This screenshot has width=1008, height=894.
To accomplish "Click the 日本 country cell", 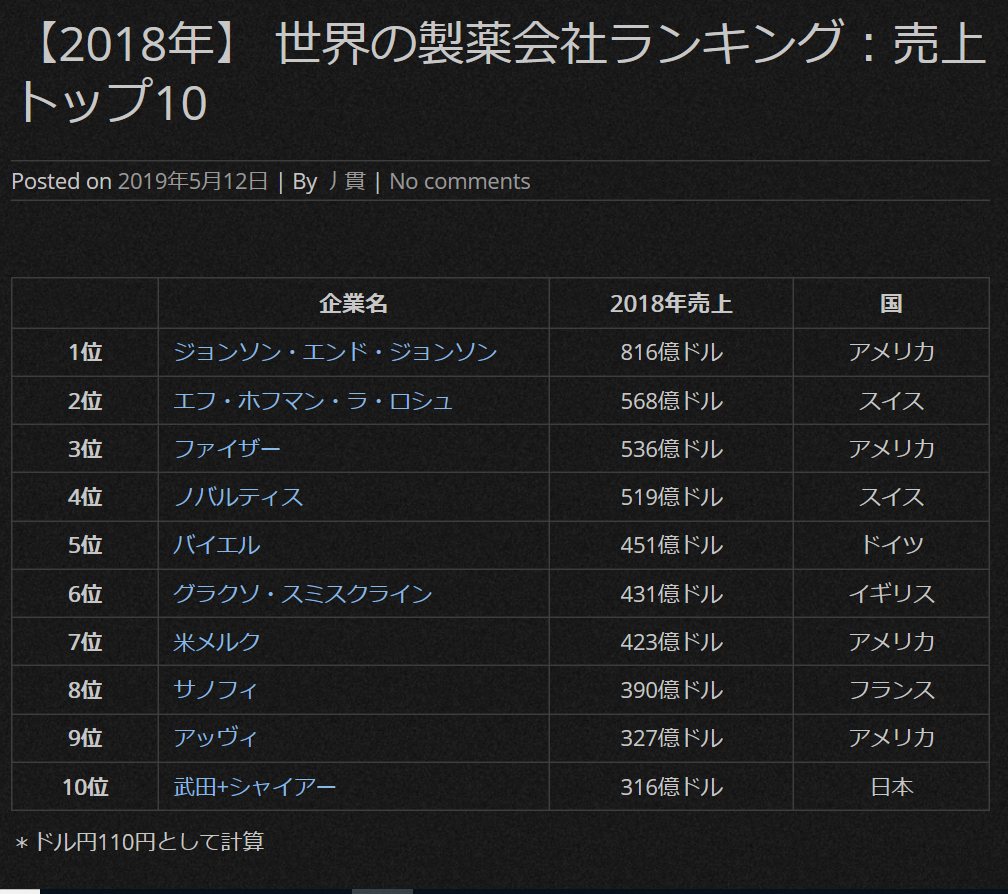I will [891, 787].
